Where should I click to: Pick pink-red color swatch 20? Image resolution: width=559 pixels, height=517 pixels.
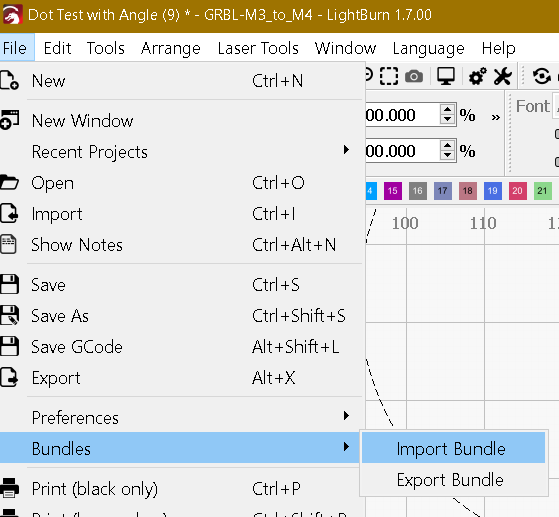[x=518, y=191]
